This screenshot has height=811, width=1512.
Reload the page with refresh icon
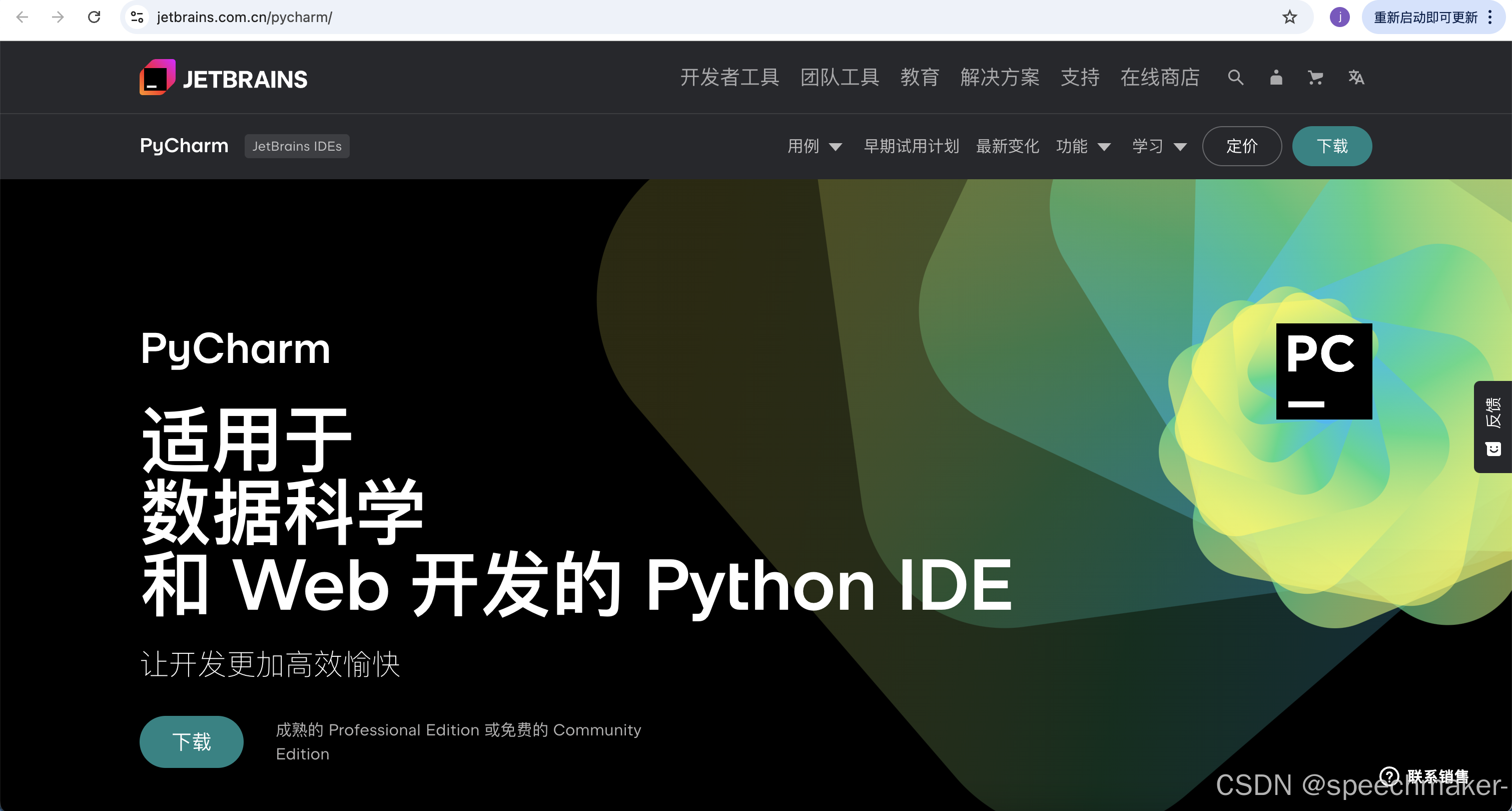94,17
